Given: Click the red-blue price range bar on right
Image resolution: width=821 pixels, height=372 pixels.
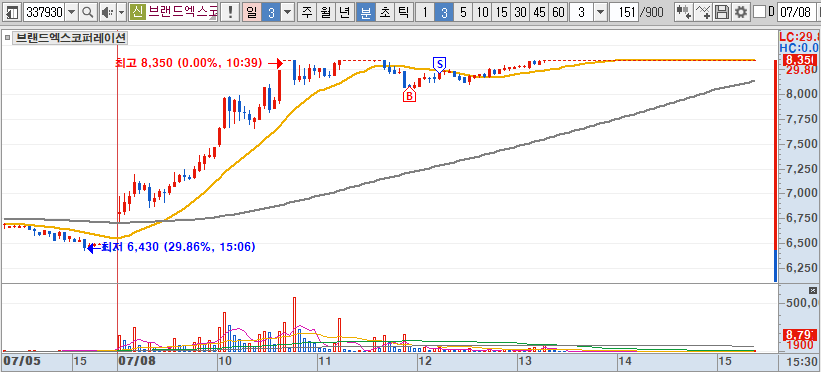Looking at the screenshot, I should [x=775, y=171].
